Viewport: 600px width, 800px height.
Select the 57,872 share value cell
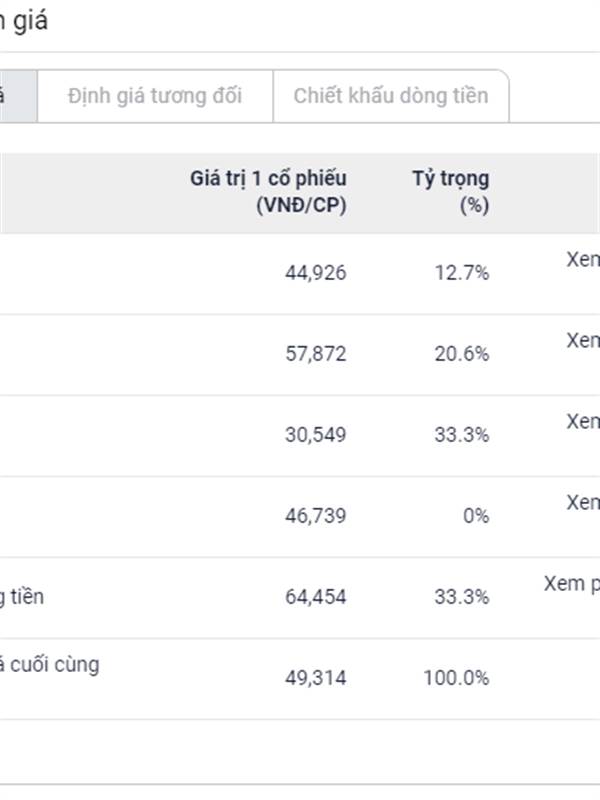tap(316, 354)
